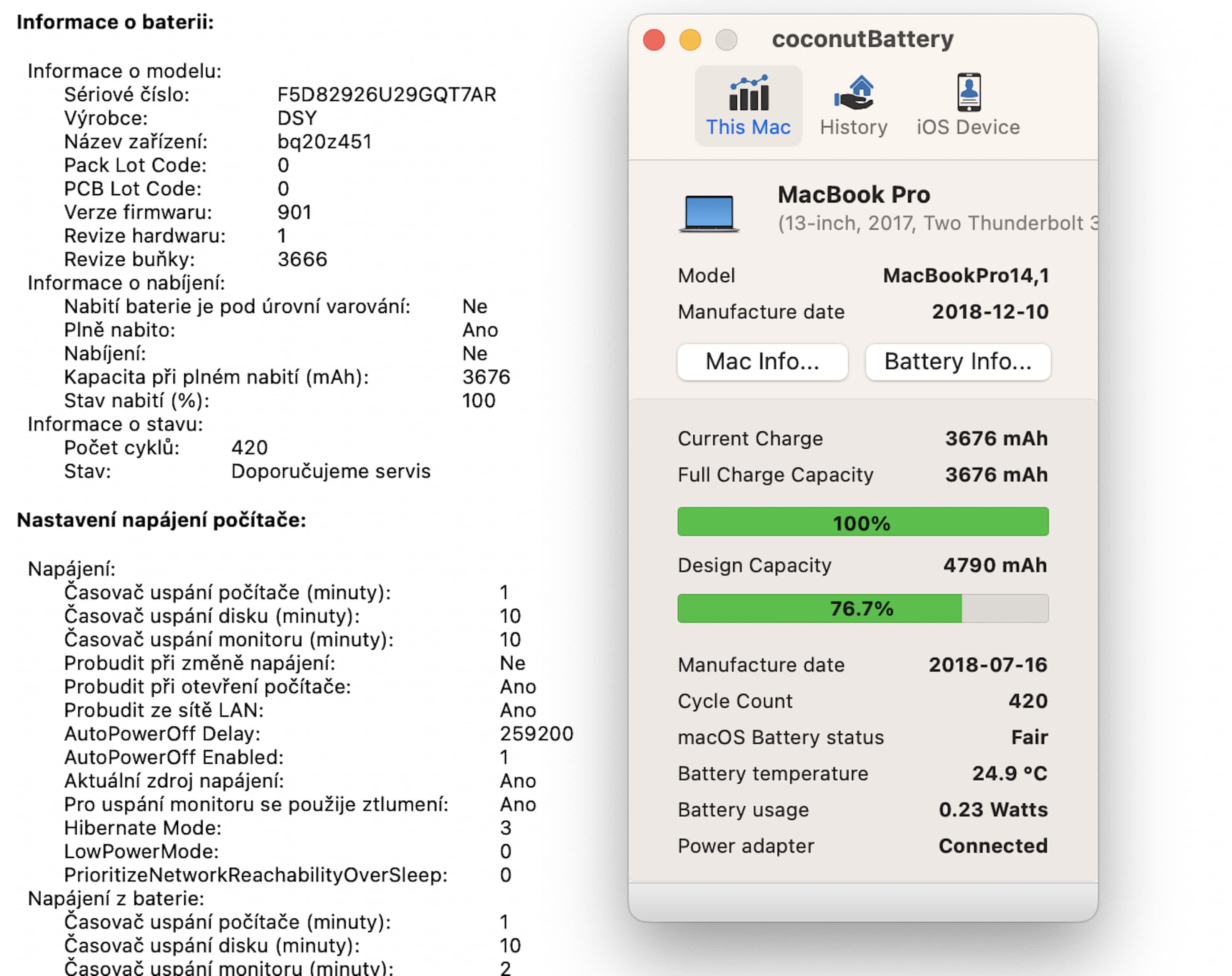Click the coconutBattery window title
Image resolution: width=1232 pixels, height=976 pixels.
[862, 39]
